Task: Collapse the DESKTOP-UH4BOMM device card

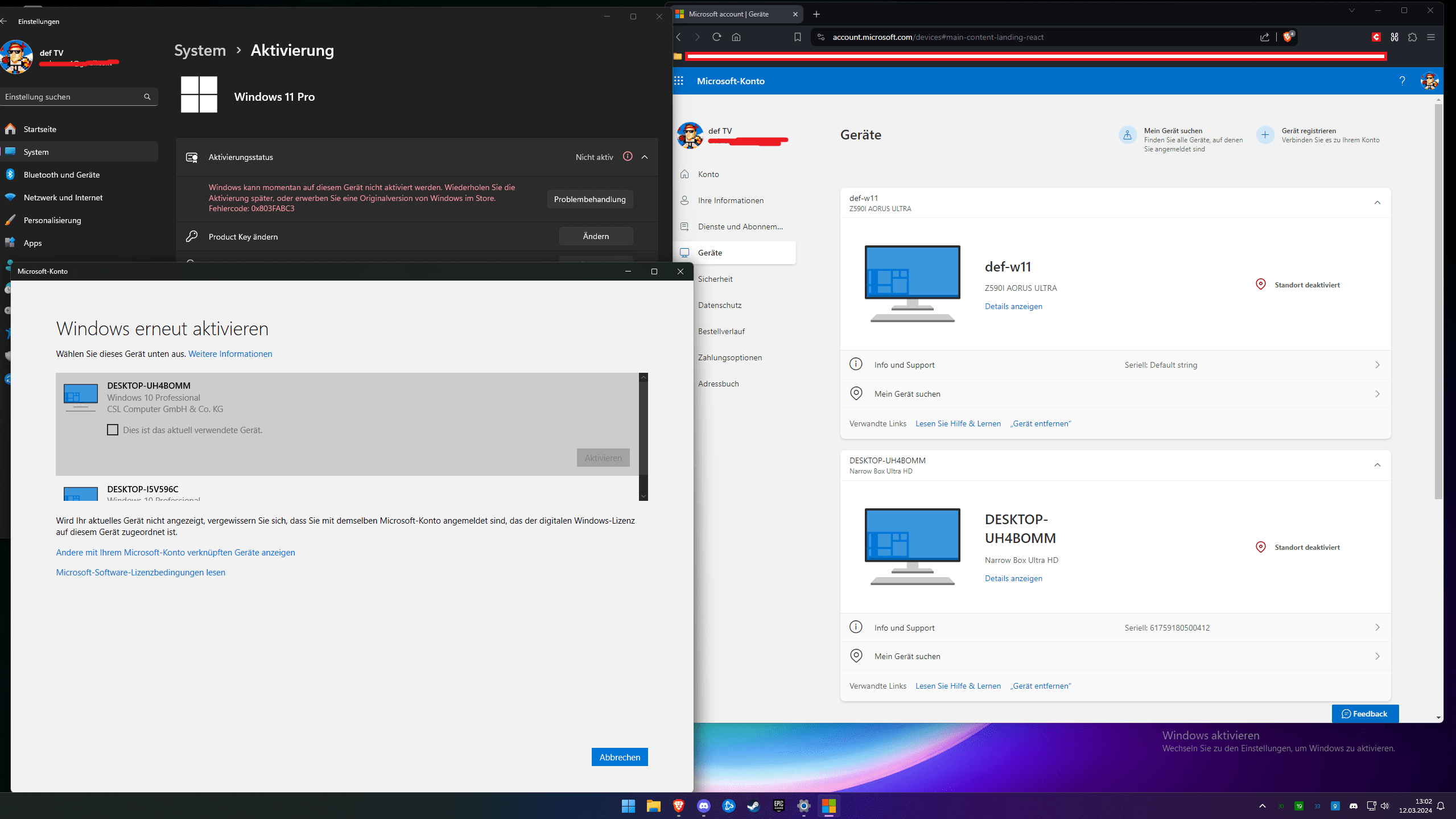Action: (x=1377, y=465)
